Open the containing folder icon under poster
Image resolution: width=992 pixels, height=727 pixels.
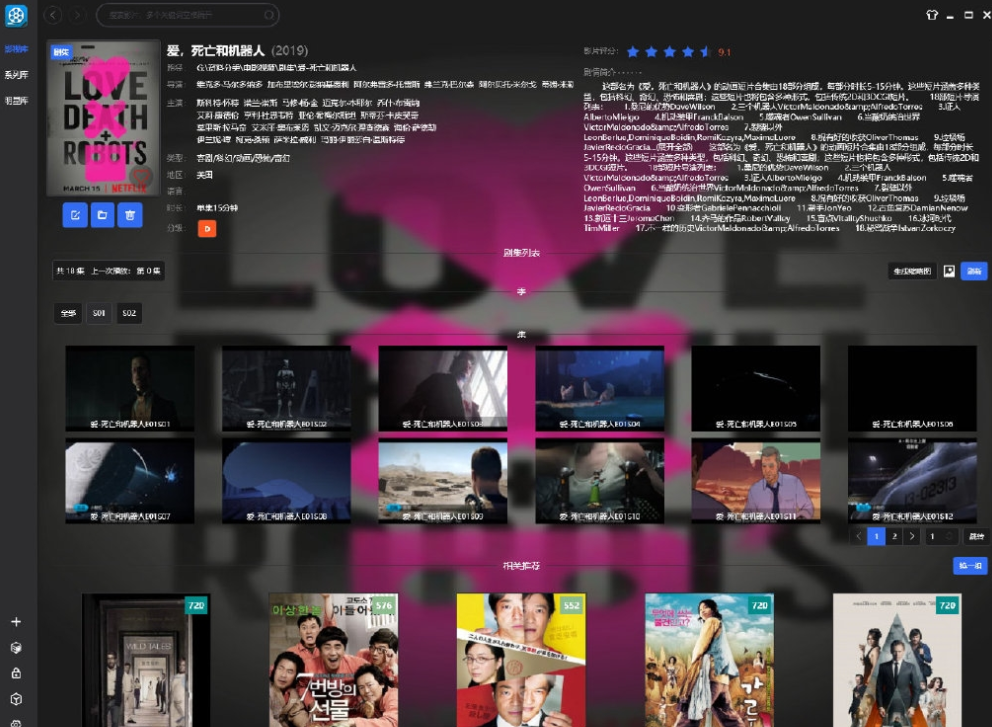click(102, 214)
